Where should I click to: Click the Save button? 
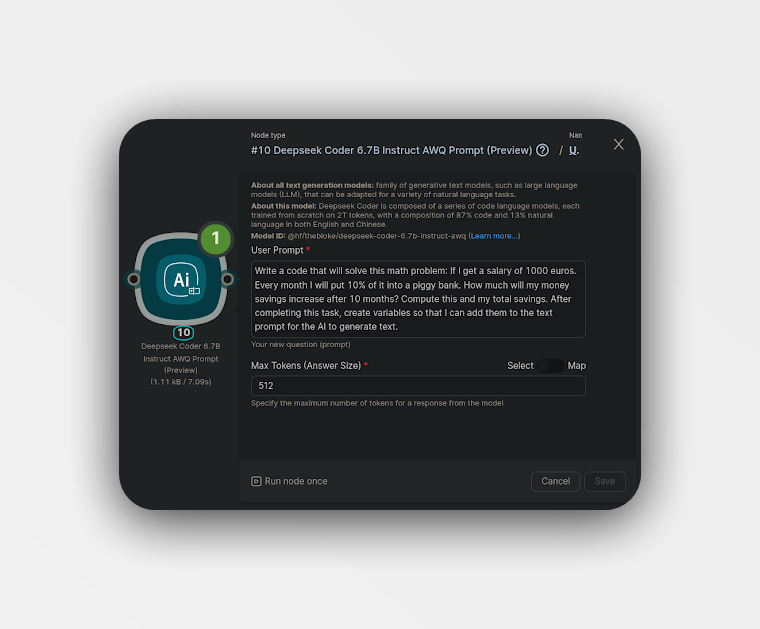coord(604,481)
